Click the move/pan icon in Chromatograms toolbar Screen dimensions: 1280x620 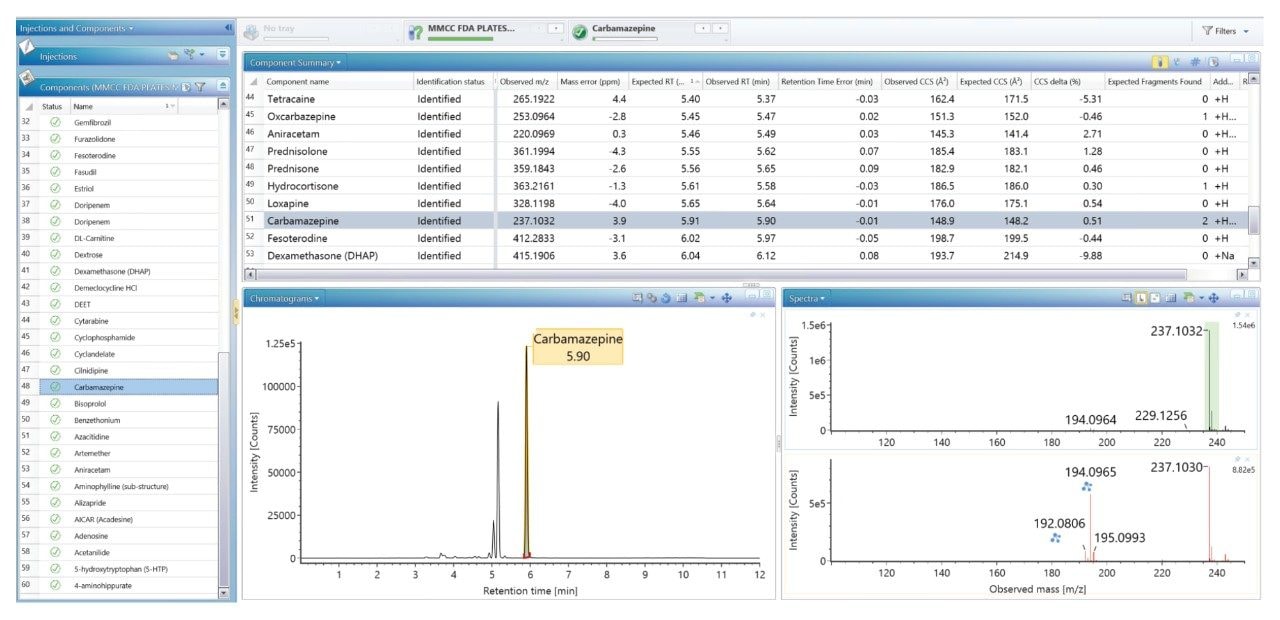coord(727,297)
